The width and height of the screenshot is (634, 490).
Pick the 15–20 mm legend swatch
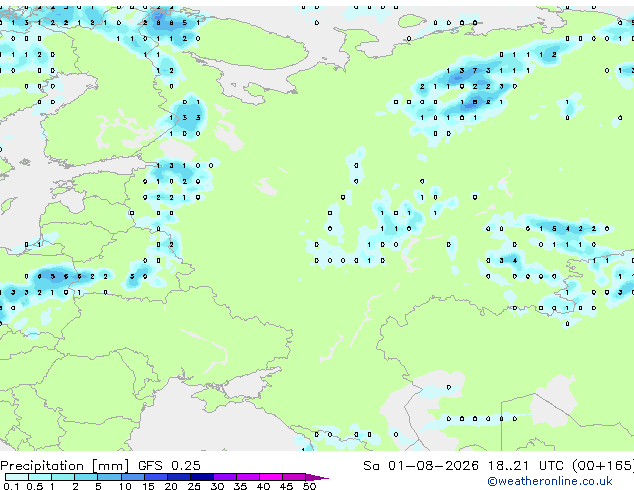click(x=155, y=477)
